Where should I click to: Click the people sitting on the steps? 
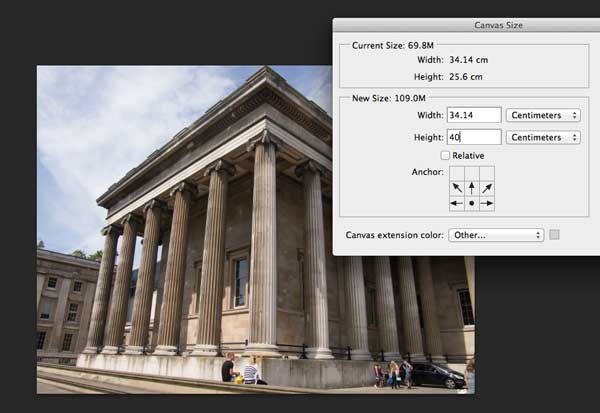pos(240,372)
